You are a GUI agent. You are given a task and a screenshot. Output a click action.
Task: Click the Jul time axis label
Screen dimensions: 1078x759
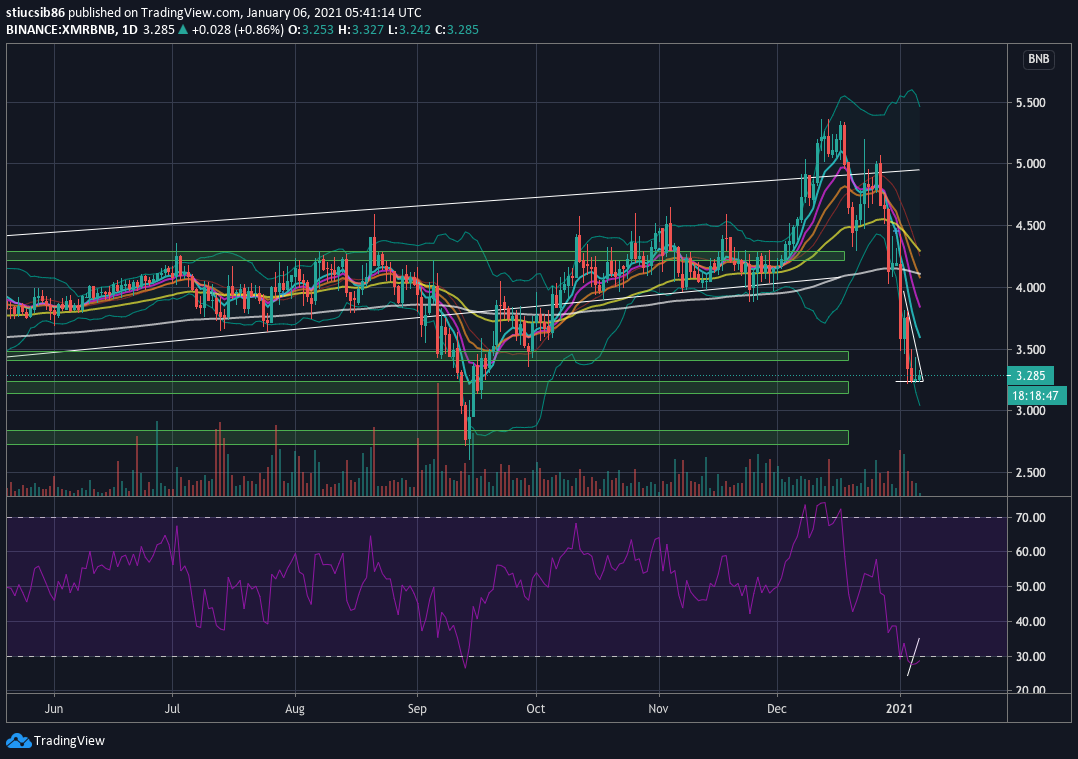[173, 708]
